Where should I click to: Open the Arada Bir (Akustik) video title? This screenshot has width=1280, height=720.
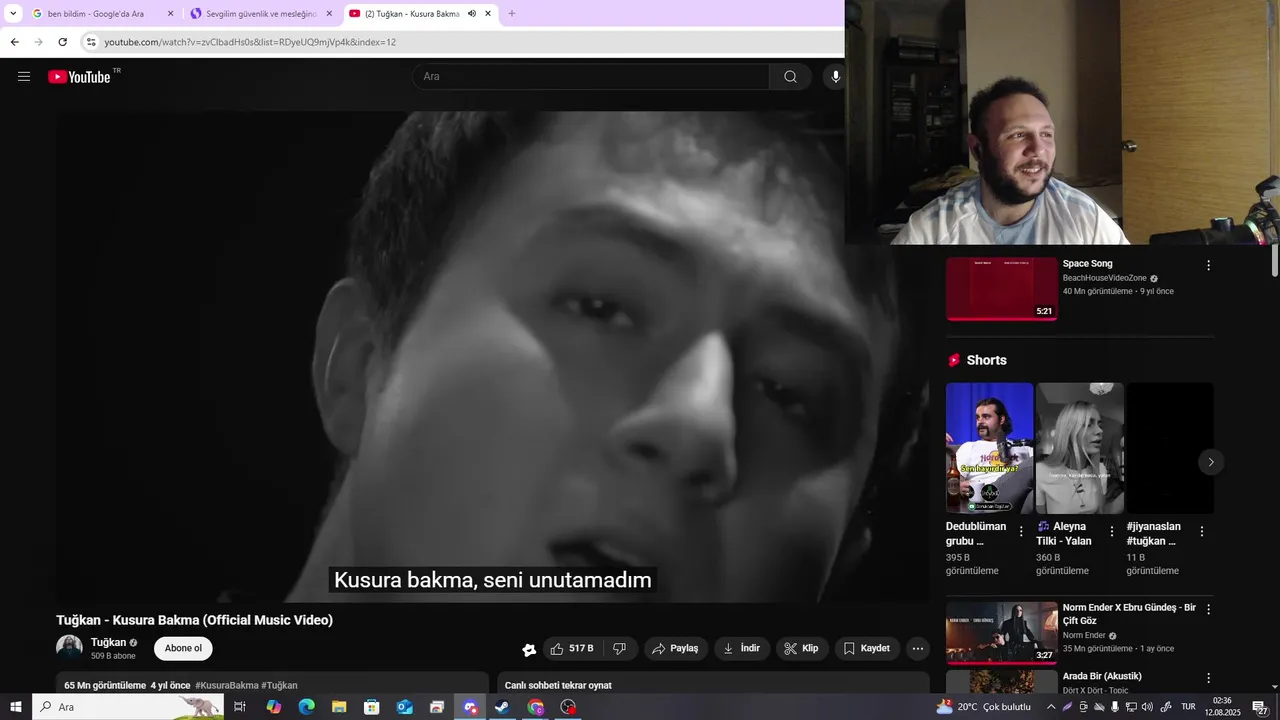click(1102, 676)
